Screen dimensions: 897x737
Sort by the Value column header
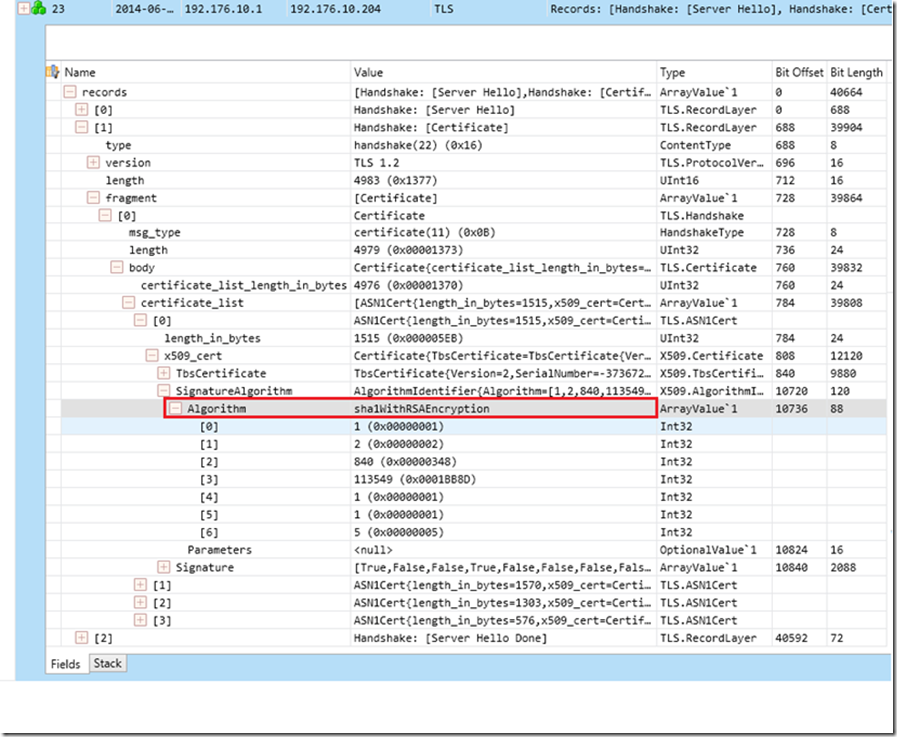click(368, 72)
